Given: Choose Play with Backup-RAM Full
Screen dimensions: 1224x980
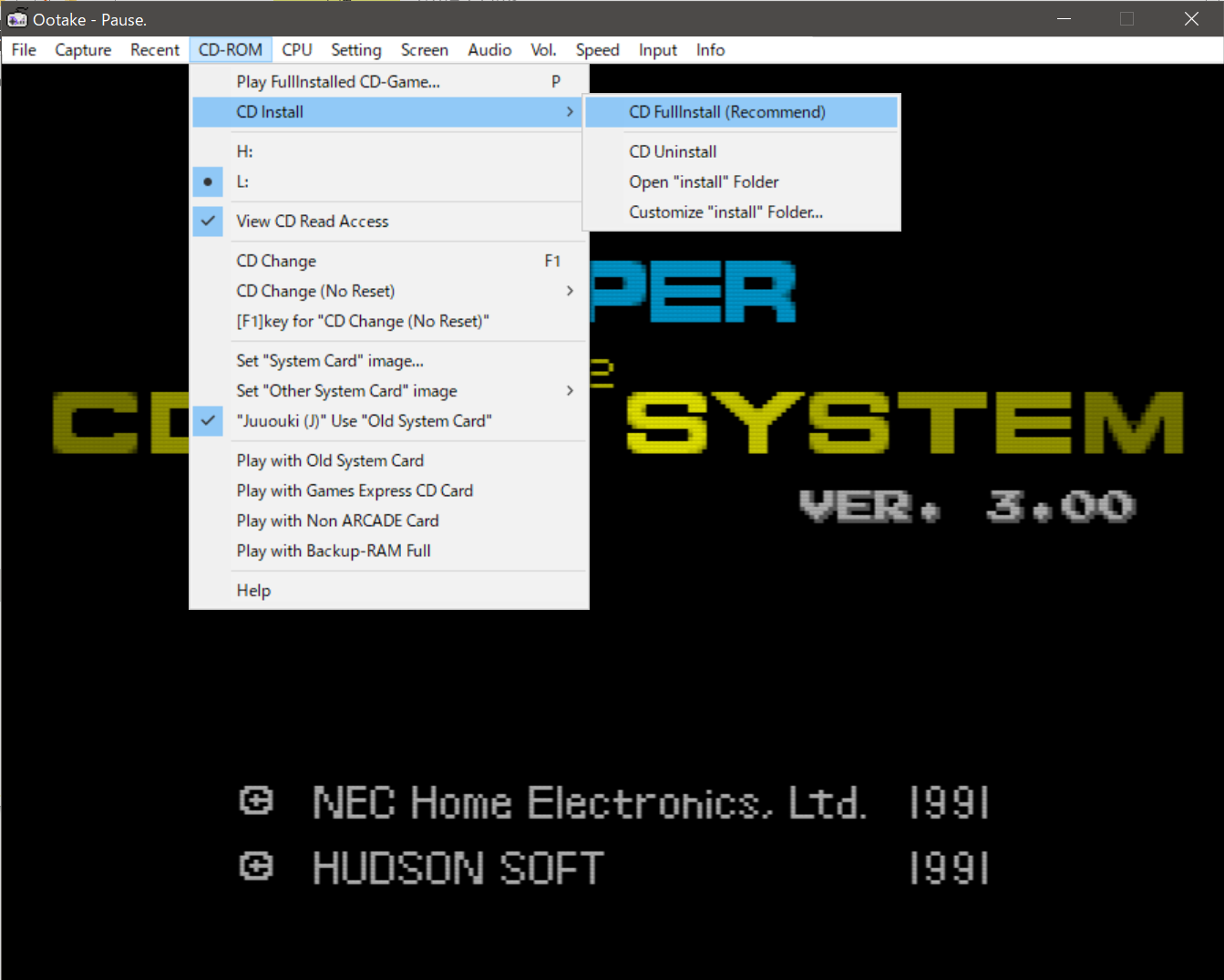Looking at the screenshot, I should tap(388, 551).
